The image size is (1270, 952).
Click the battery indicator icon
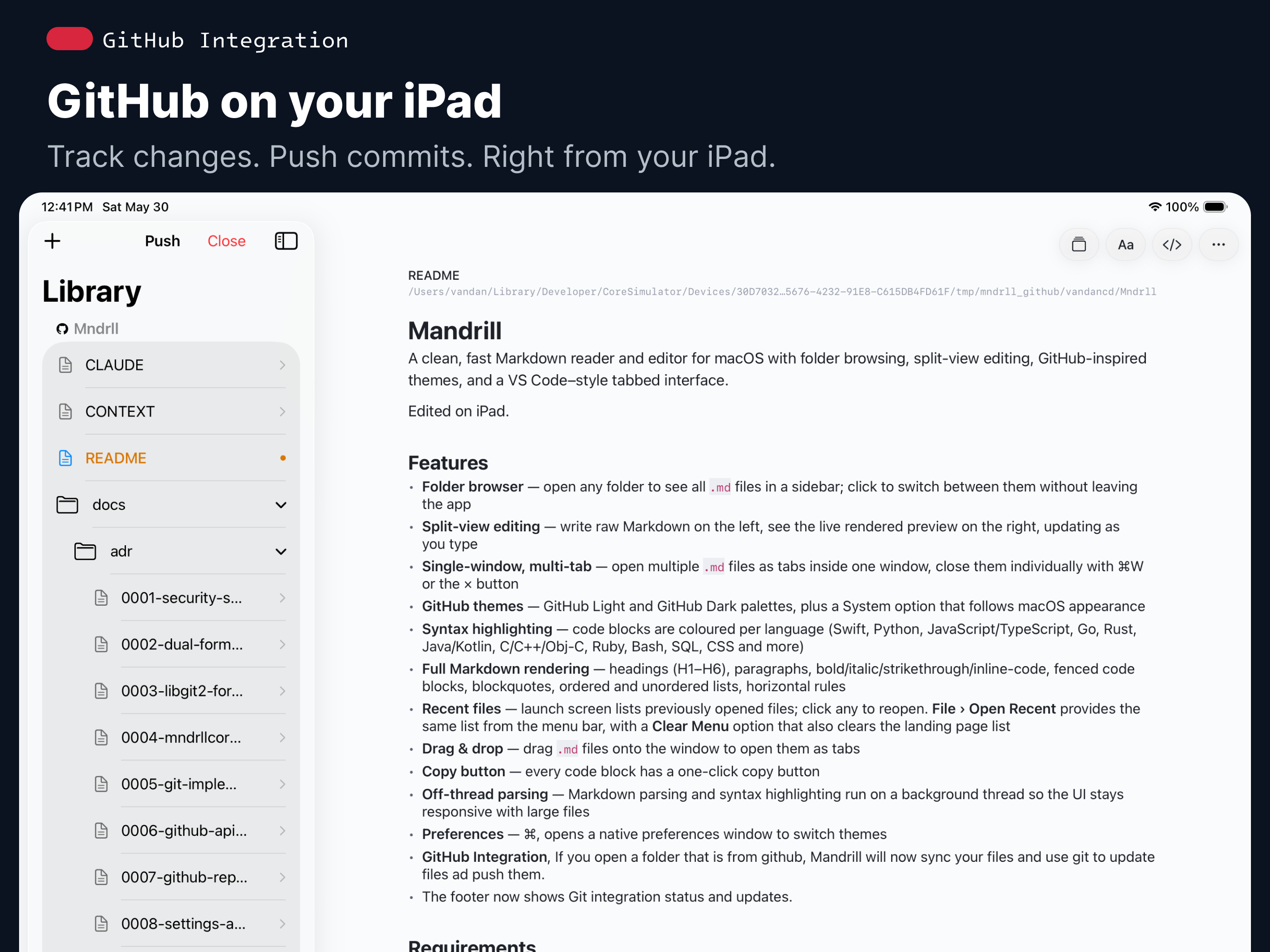coord(1215,207)
